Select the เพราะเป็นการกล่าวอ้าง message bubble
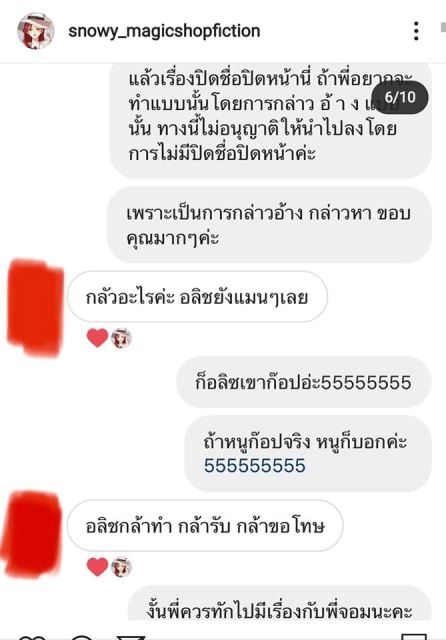 (269, 225)
